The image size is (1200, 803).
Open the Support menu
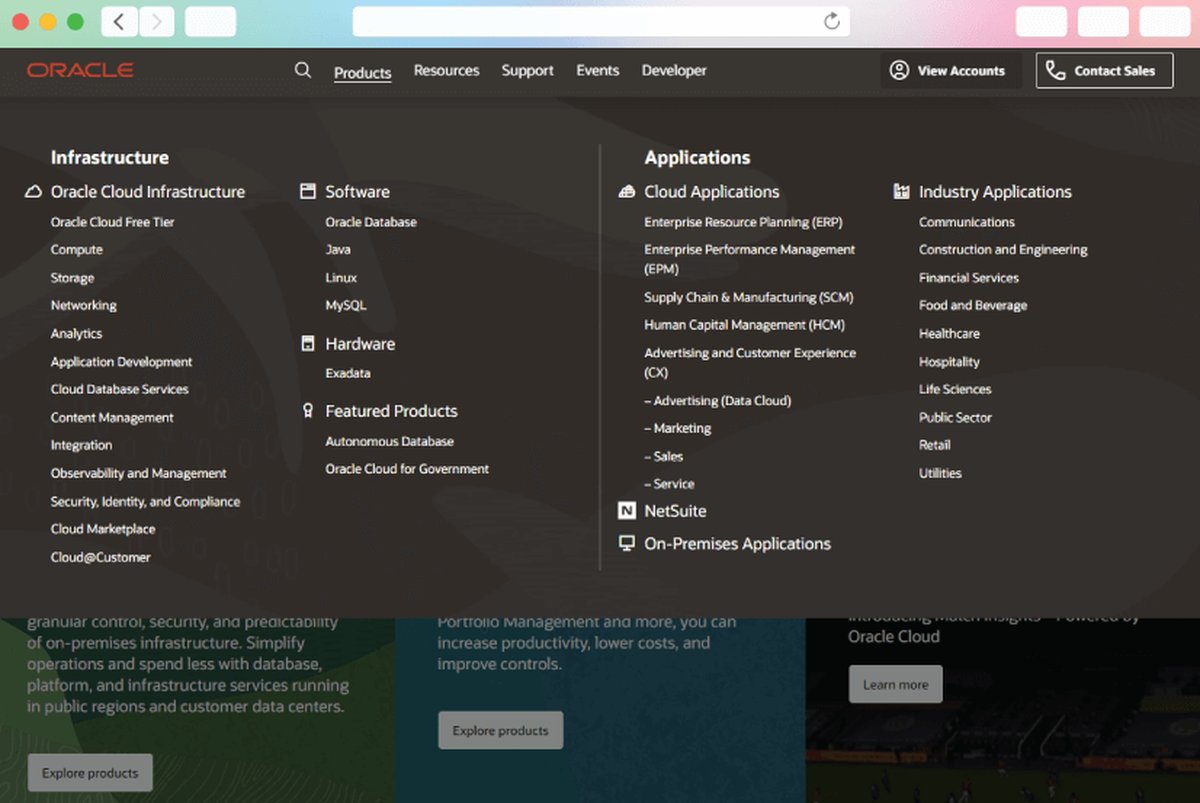click(527, 71)
